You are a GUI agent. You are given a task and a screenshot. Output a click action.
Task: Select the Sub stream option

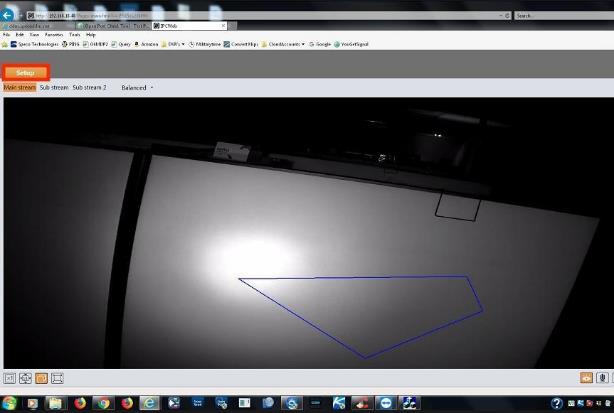pos(54,88)
